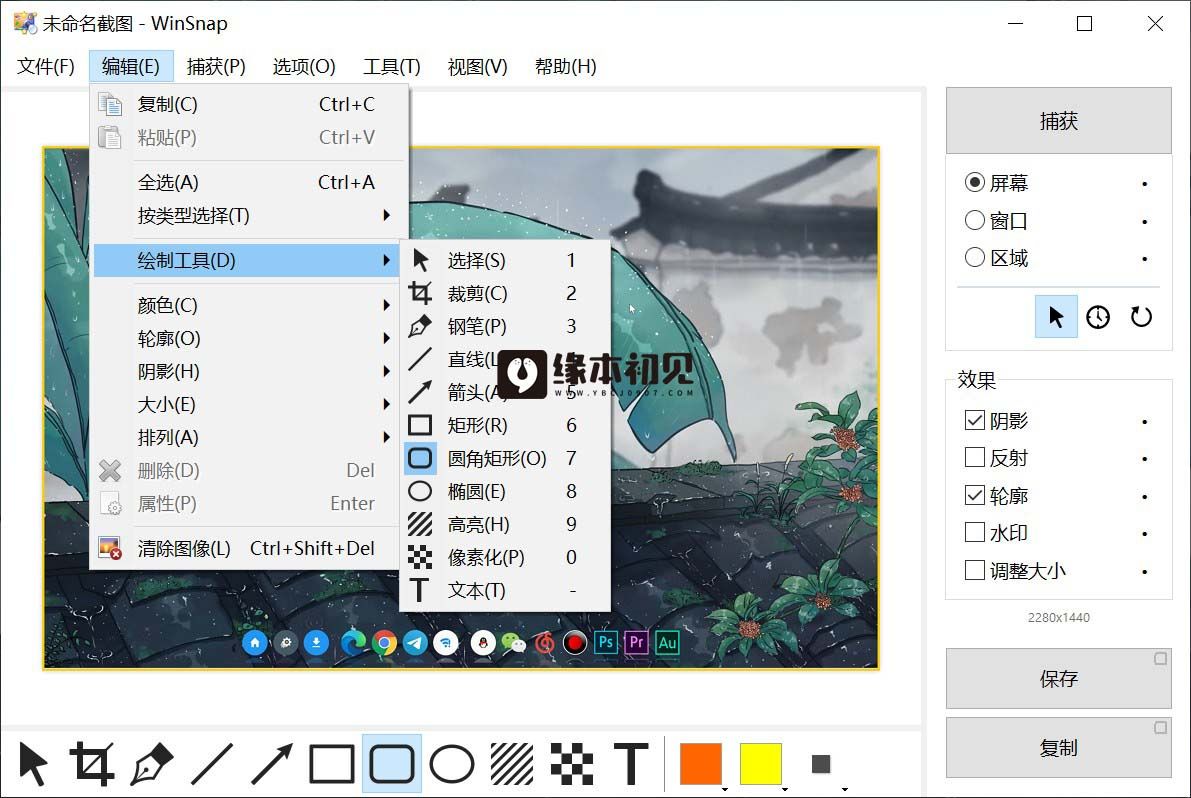Expand 排列(A) submenu
The width and height of the screenshot is (1191, 798).
coord(247,437)
